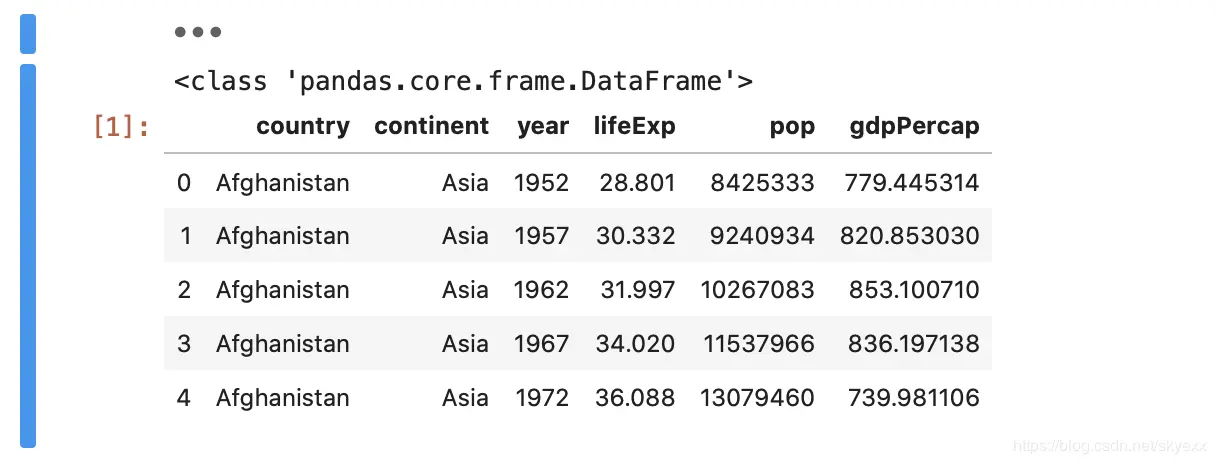Click Afghanistan in row 4

[282, 398]
